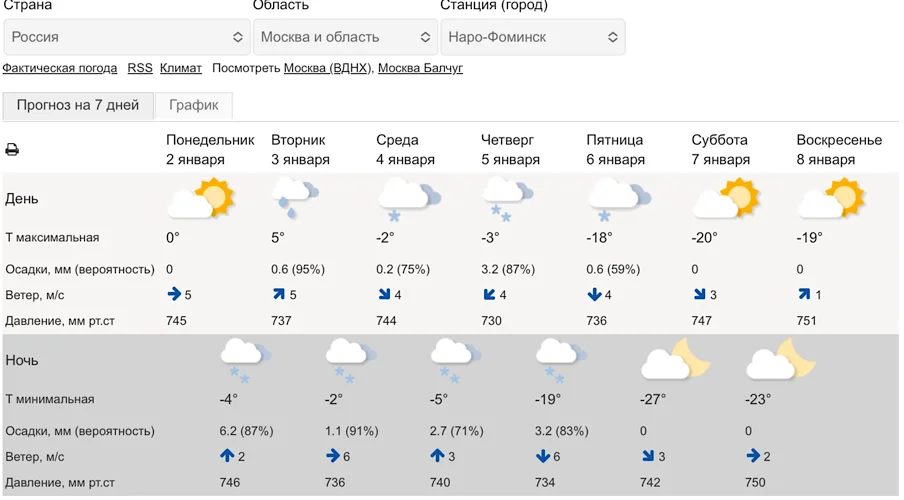Select the Прогноз на 7 дней tab

coord(78,105)
